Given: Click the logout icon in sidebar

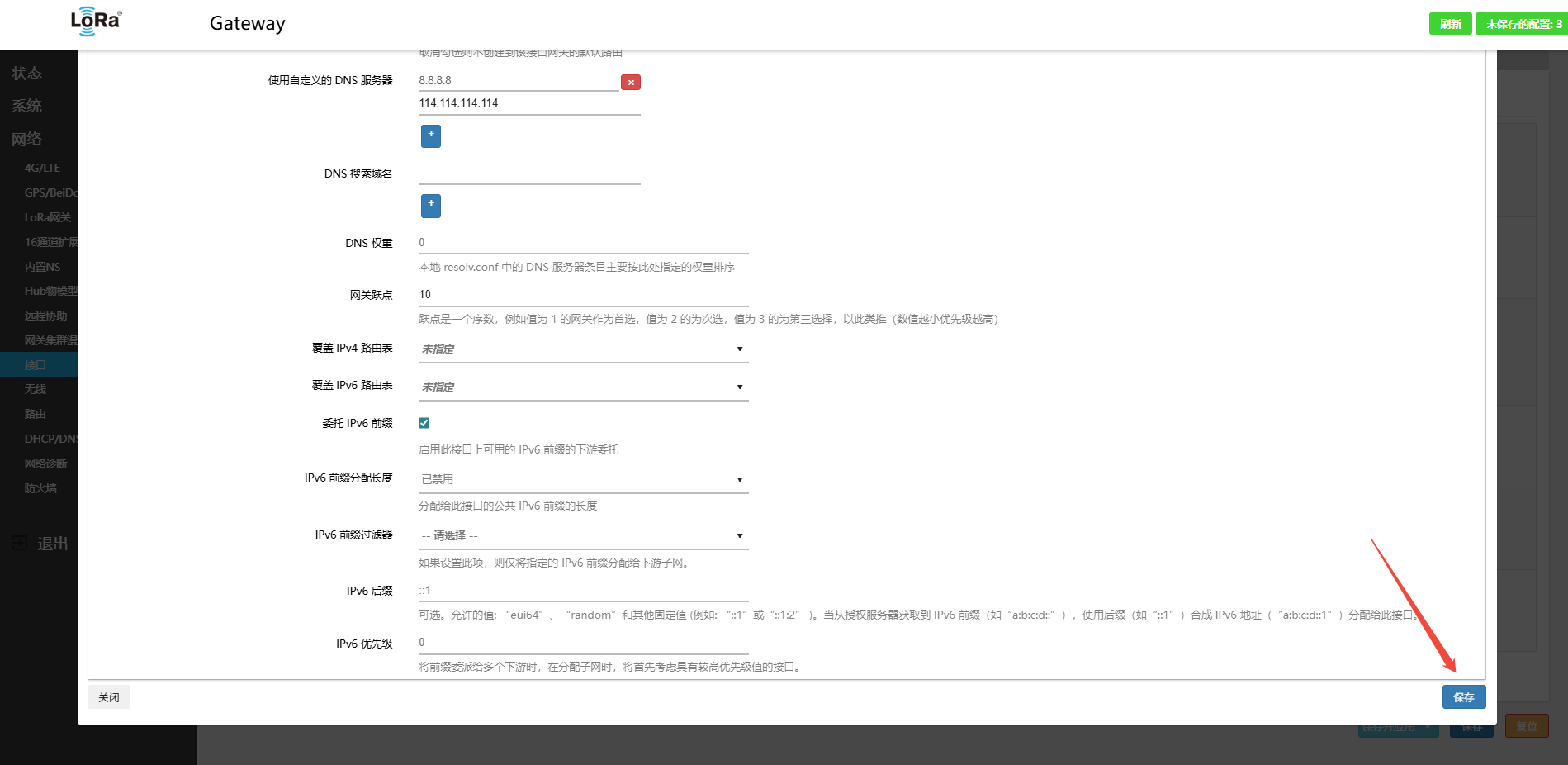Looking at the screenshot, I should pos(20,543).
